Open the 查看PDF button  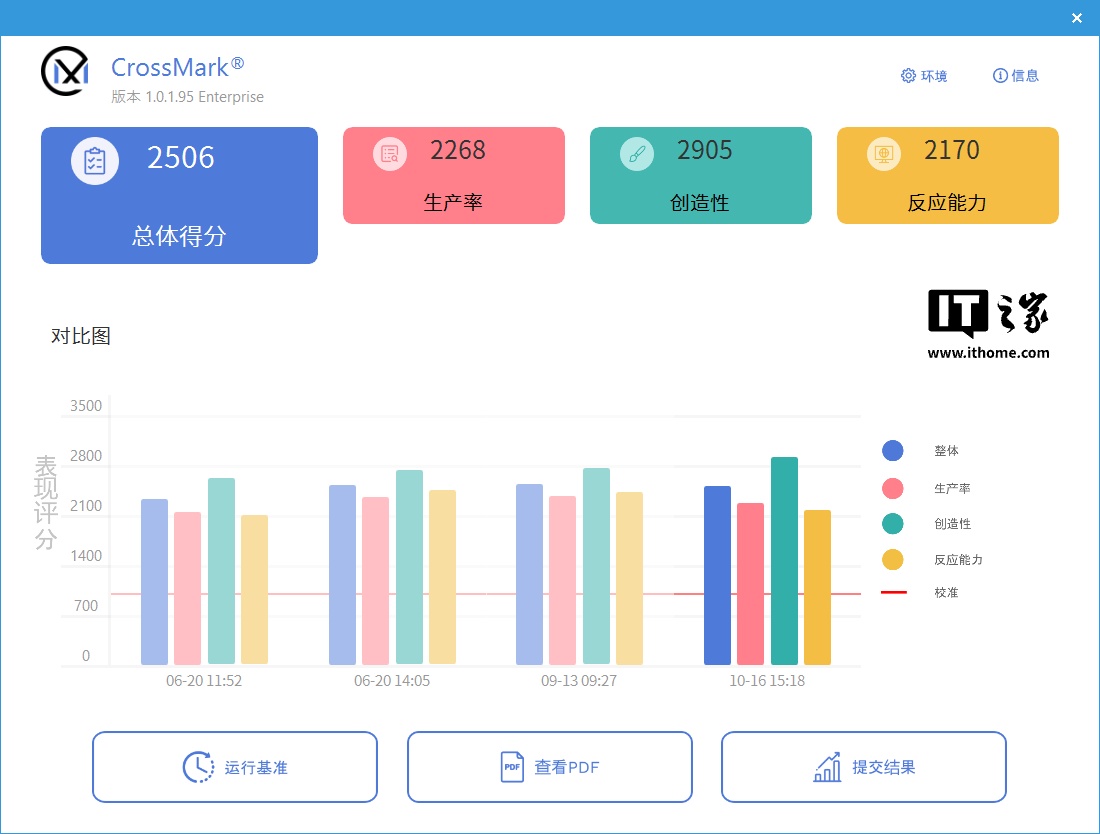549,767
